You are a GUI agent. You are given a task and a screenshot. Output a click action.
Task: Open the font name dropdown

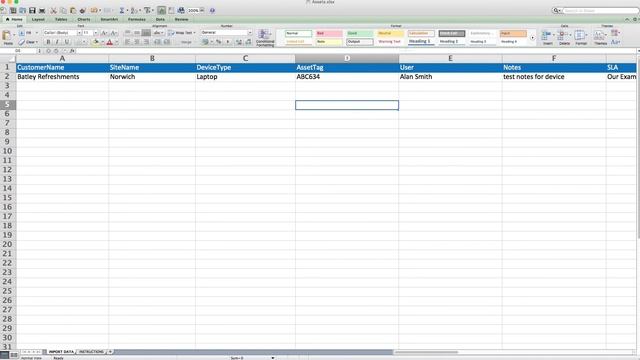(79, 33)
